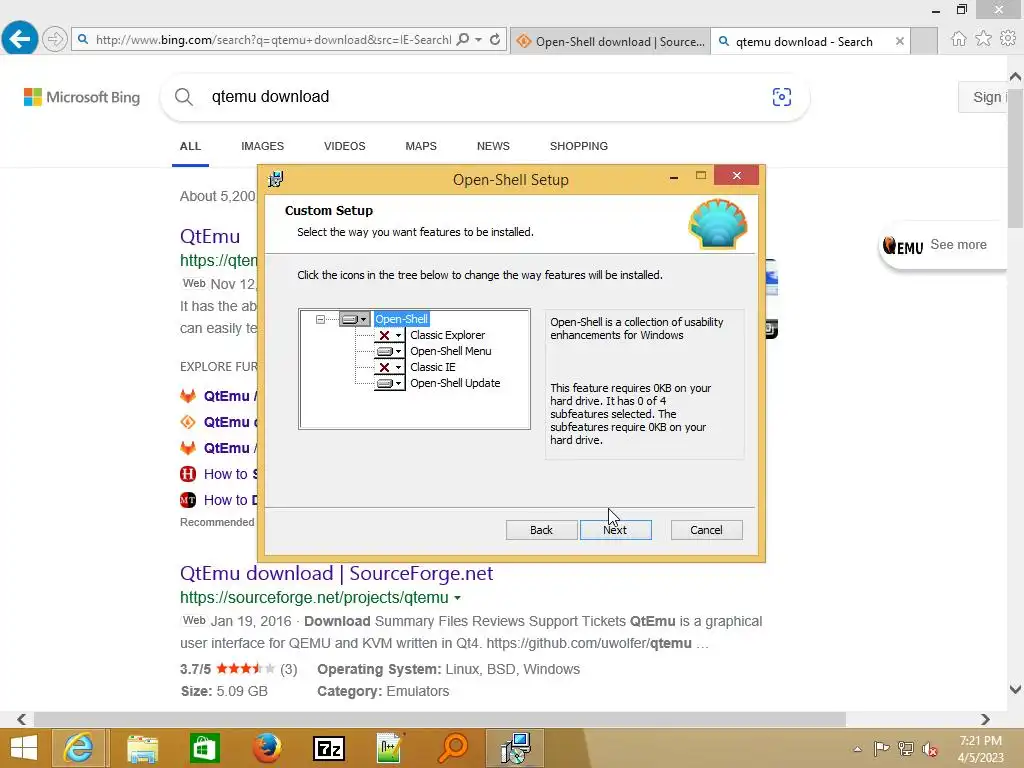Viewport: 1024px width, 768px height.
Task: Open the QtEmu search result link
Action: tap(210, 236)
